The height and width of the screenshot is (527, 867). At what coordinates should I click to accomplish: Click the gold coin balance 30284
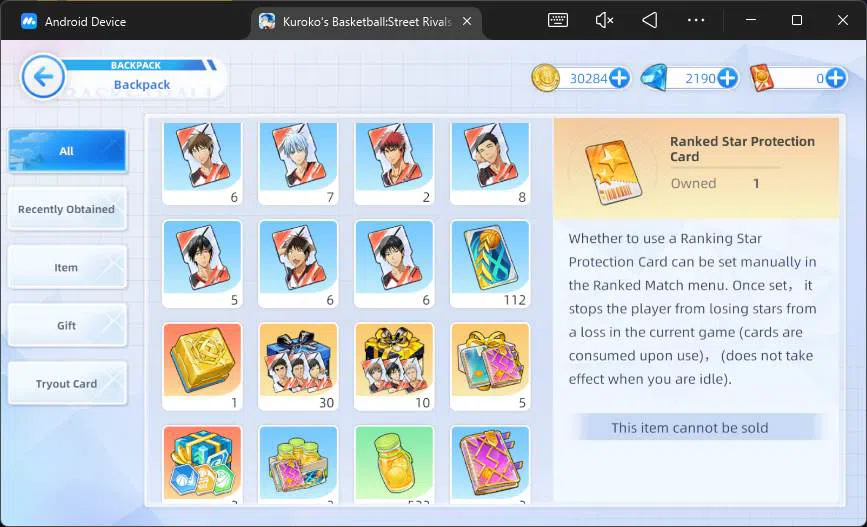click(x=588, y=79)
